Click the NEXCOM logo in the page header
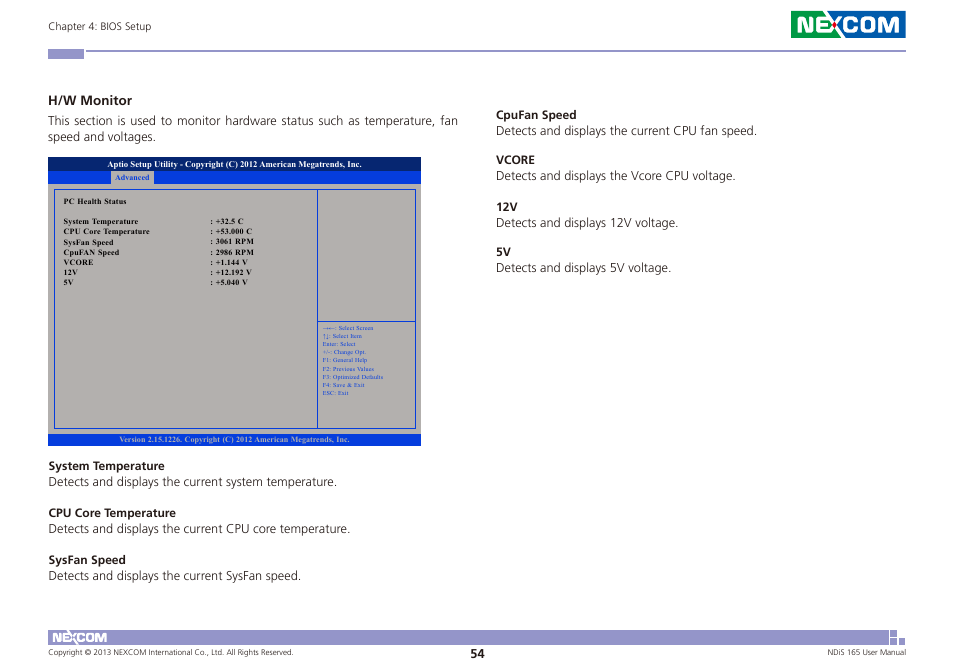This screenshot has height=672, width=954. tap(848, 24)
